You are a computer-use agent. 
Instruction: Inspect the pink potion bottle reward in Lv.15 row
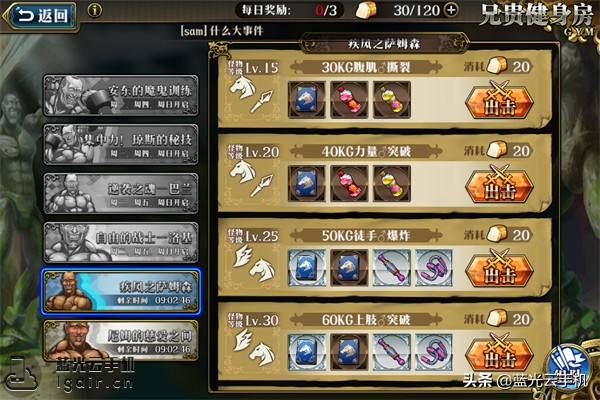349,100
